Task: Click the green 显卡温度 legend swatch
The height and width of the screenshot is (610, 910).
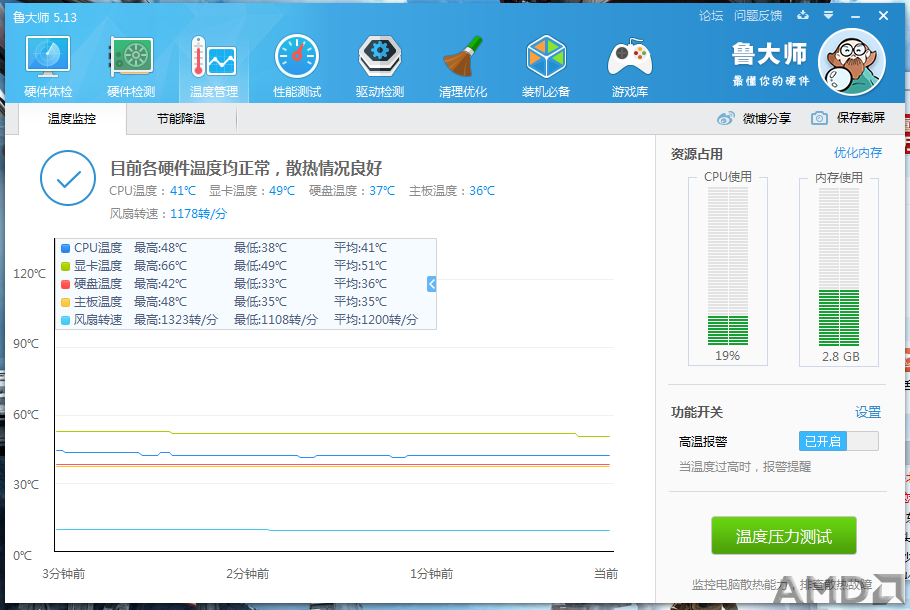Action: pos(66,266)
